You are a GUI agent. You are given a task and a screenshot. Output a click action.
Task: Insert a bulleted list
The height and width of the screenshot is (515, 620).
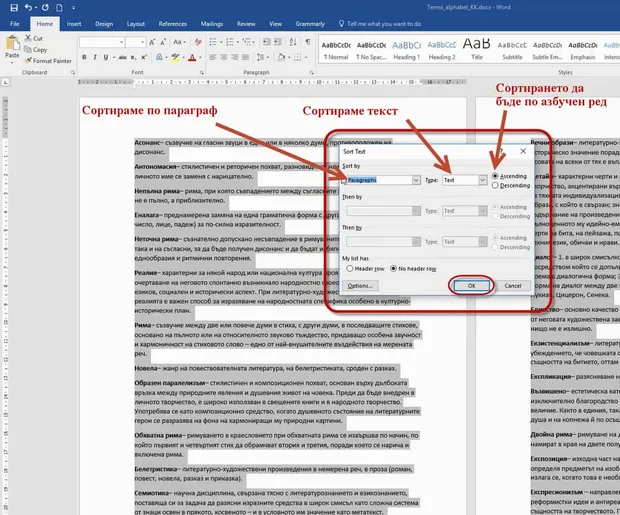(x=213, y=42)
